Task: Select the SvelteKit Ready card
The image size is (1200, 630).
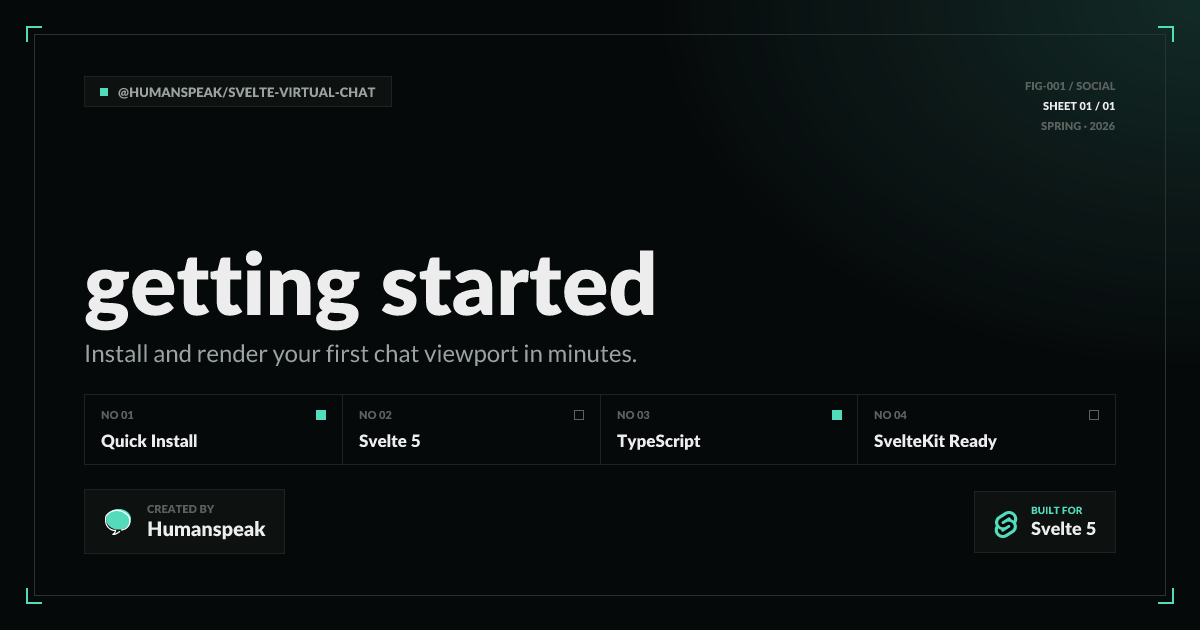Action: click(x=986, y=429)
